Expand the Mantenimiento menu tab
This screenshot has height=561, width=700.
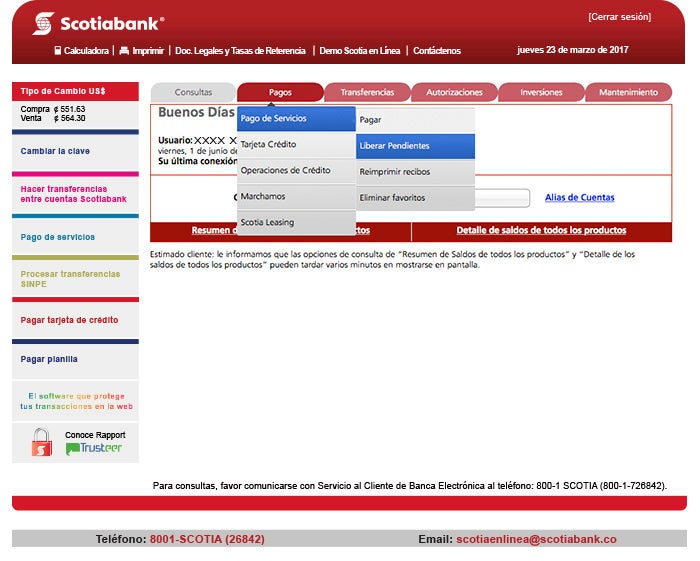(628, 92)
